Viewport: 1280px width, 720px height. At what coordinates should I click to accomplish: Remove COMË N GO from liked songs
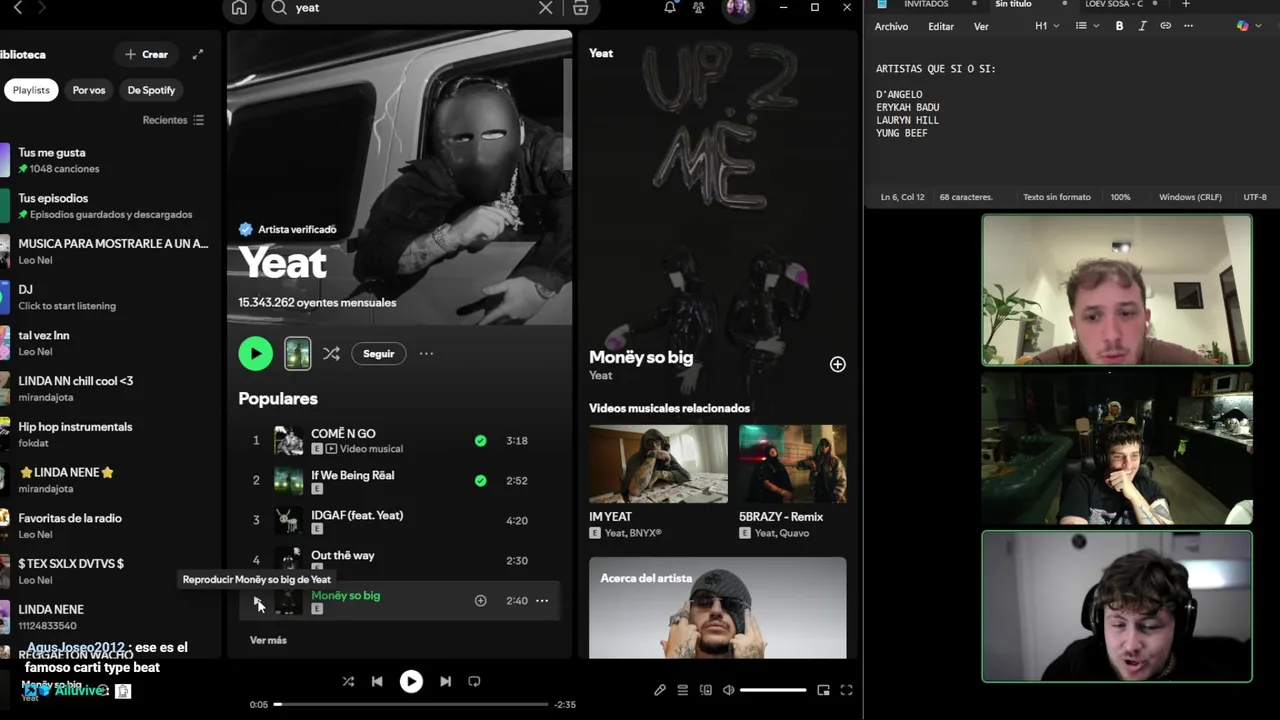pyautogui.click(x=481, y=440)
